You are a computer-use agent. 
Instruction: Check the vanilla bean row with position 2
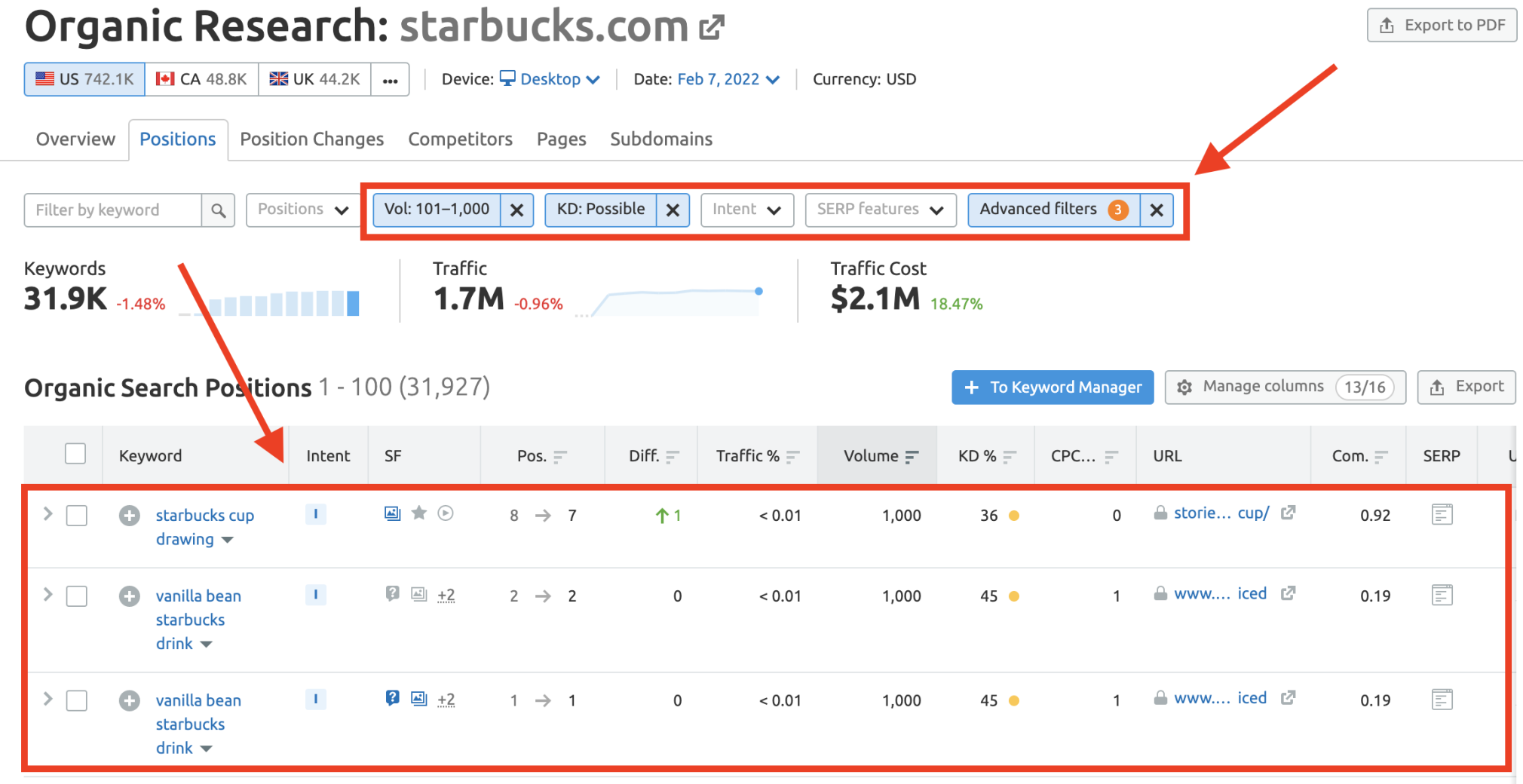(77, 596)
